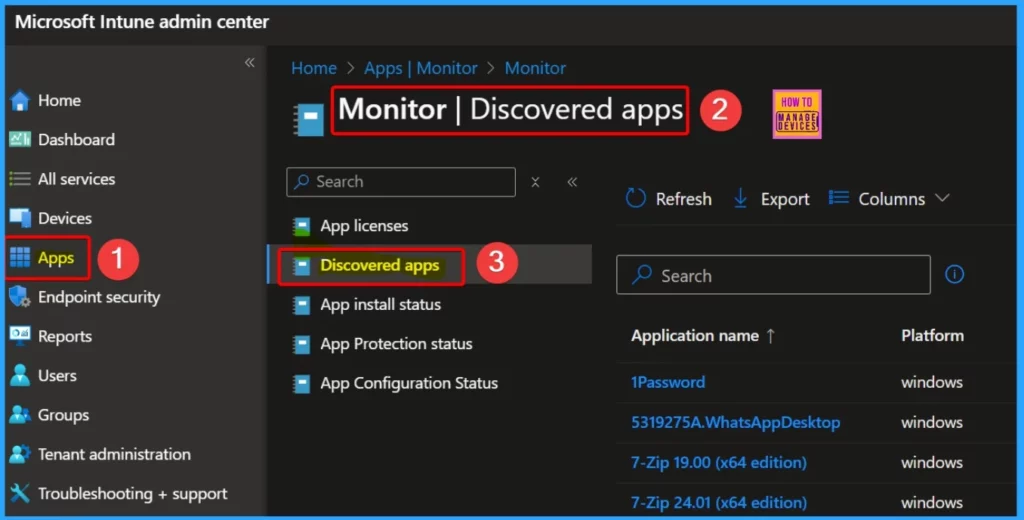The height and width of the screenshot is (520, 1024).
Task: Click the Export button
Action: click(771, 199)
